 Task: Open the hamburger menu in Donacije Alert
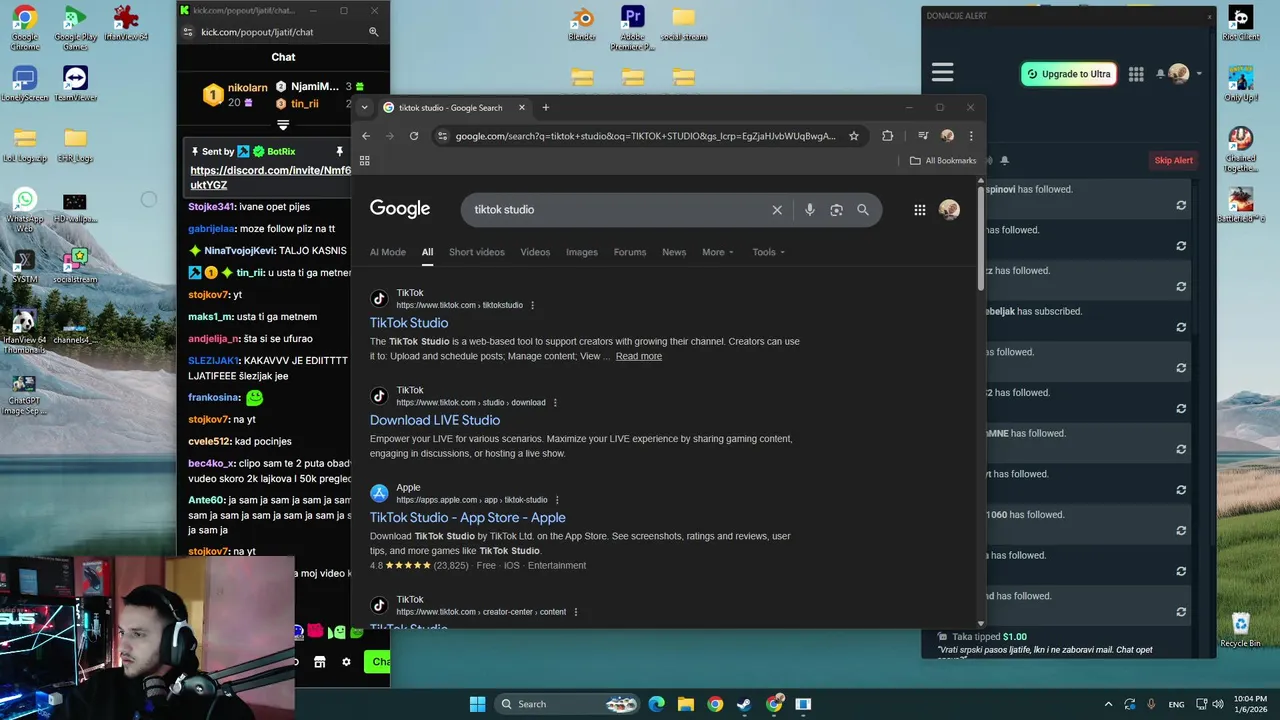pyautogui.click(x=942, y=73)
